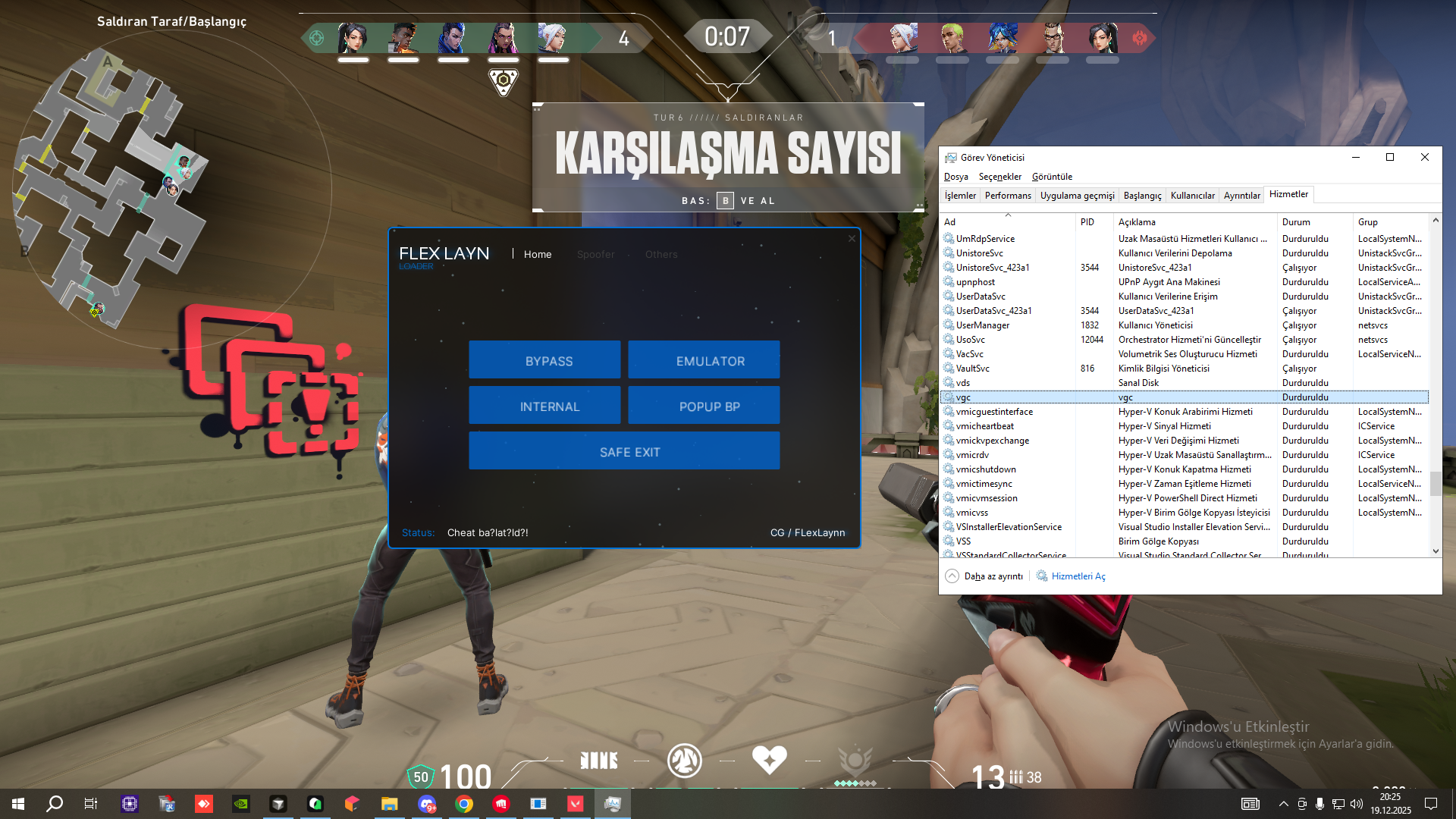Select the vmicshutdown service row
The width and height of the screenshot is (1456, 819).
(x=1185, y=469)
